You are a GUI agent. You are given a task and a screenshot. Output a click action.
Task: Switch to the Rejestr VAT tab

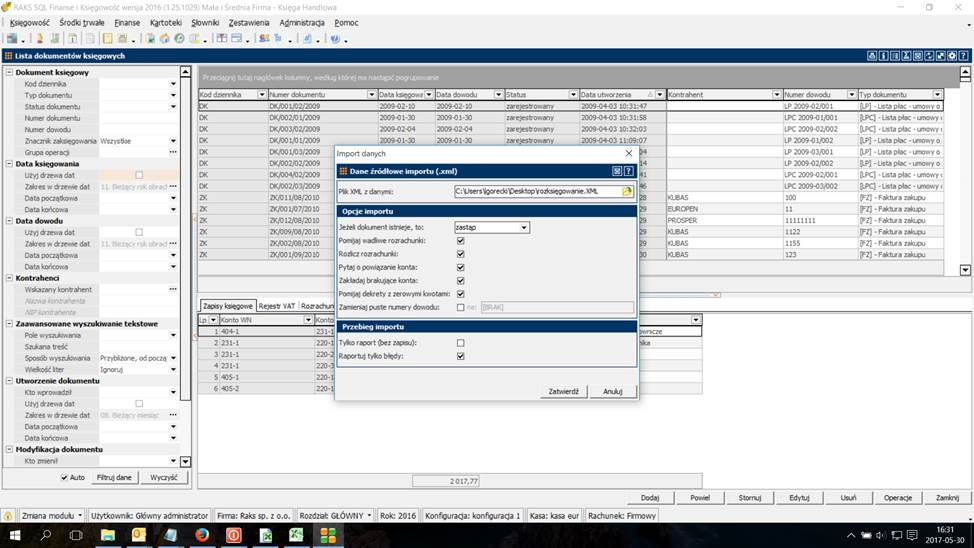point(277,305)
